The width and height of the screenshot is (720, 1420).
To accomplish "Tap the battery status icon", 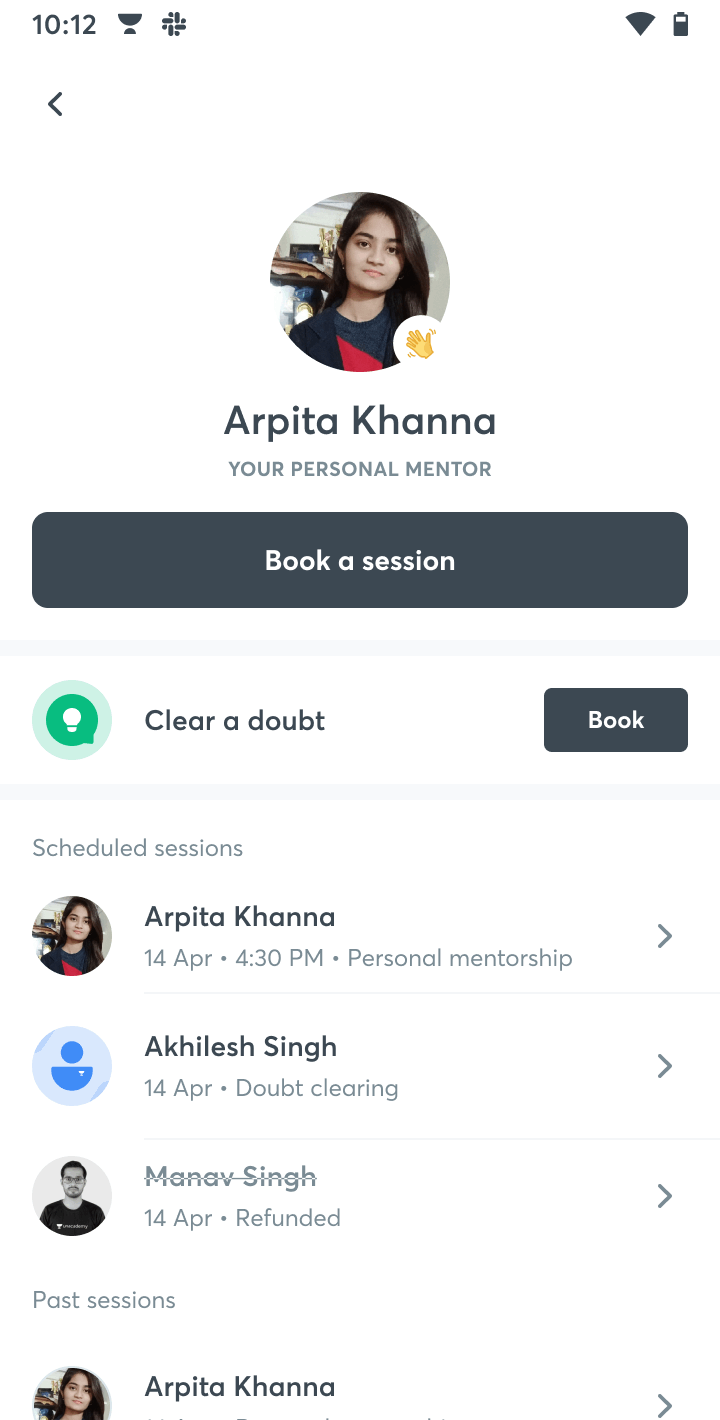I will [681, 25].
